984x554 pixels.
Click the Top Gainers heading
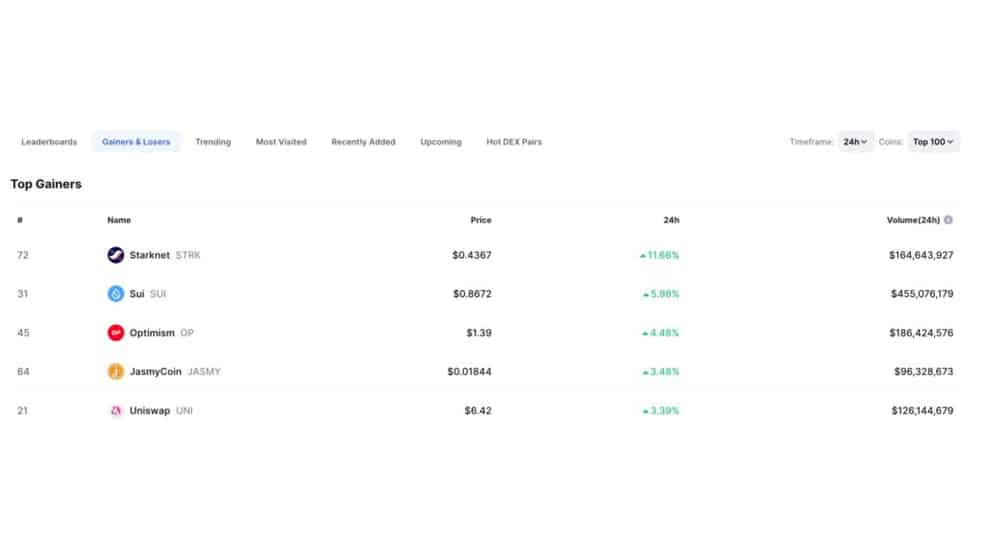[x=46, y=184]
